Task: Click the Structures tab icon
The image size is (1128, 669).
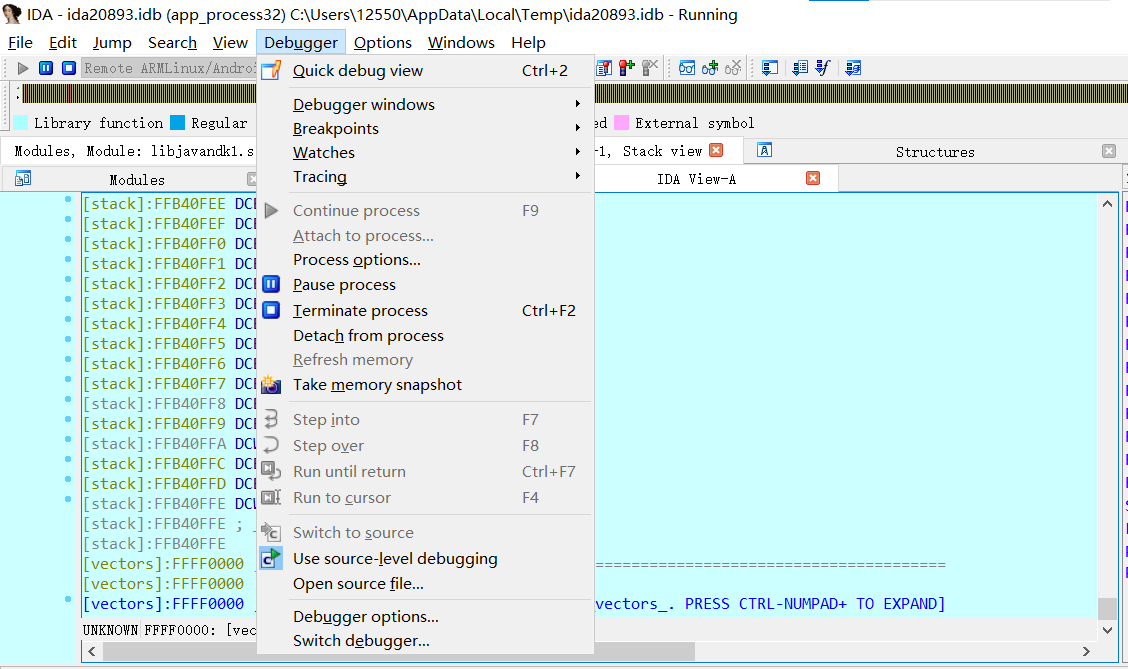Action: (x=765, y=150)
